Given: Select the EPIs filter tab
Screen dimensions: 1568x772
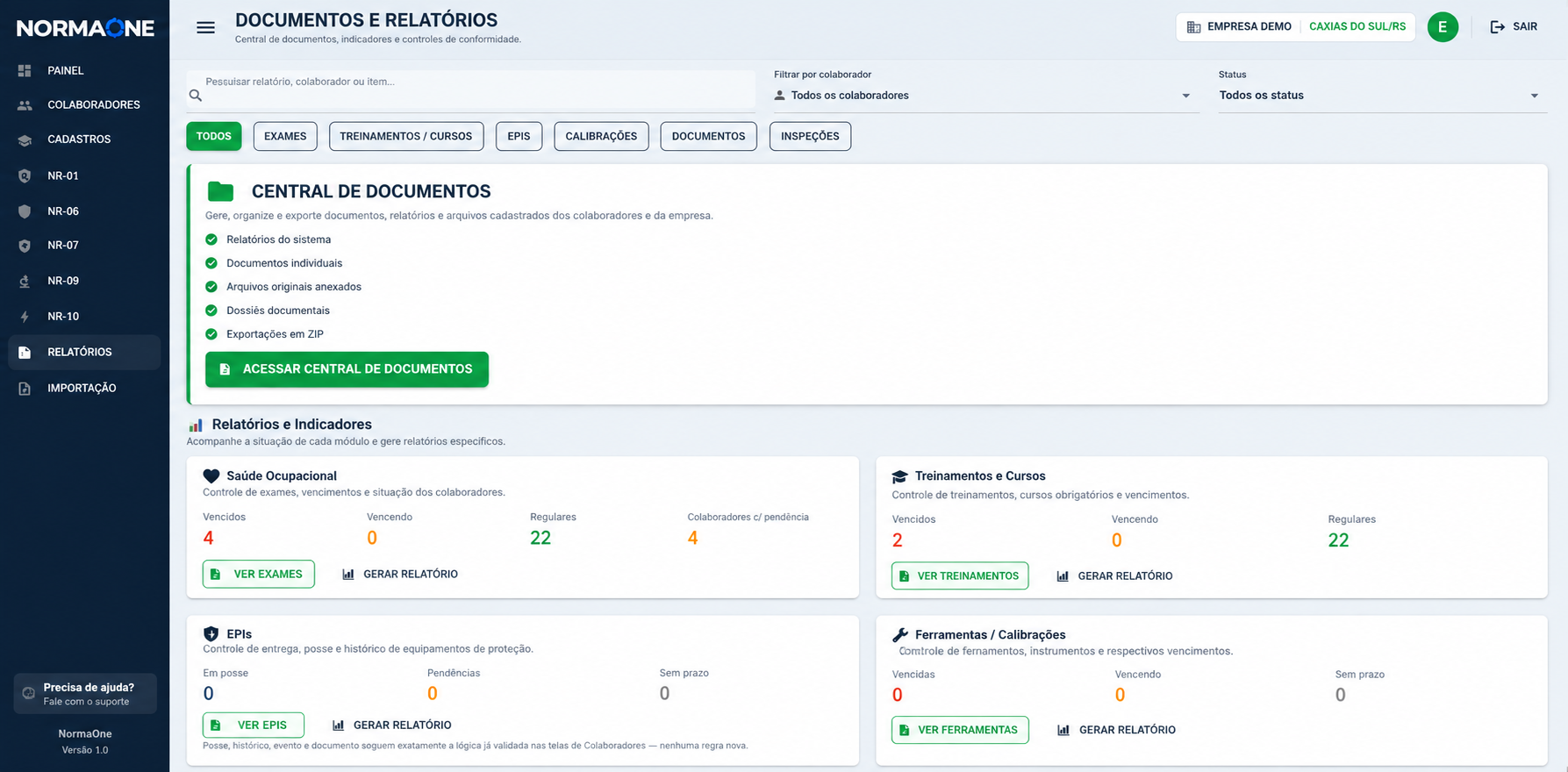Looking at the screenshot, I should (519, 136).
